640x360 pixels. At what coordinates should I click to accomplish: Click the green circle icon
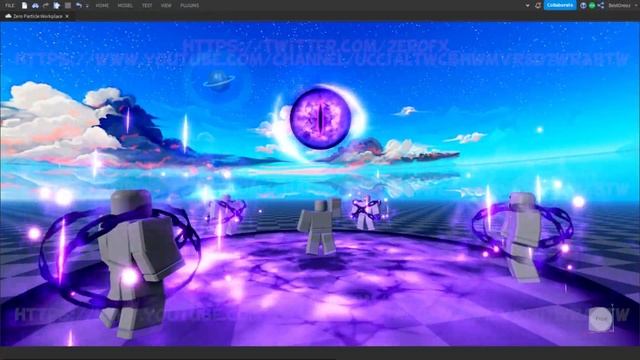pyautogui.click(x=592, y=5)
